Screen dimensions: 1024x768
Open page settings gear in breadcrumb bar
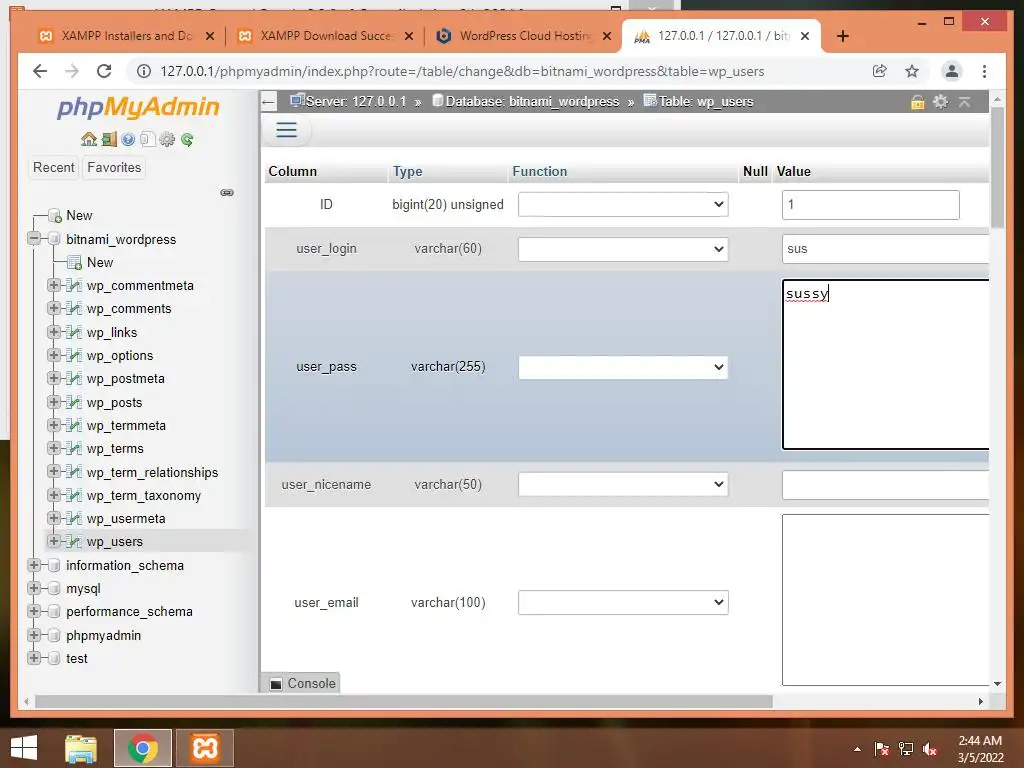pos(940,102)
